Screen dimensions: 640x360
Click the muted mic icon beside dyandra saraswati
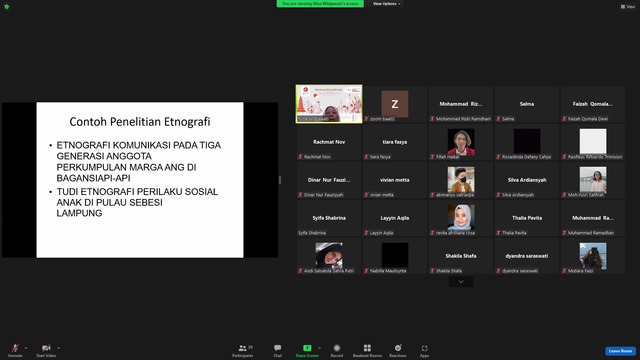tap(498, 271)
